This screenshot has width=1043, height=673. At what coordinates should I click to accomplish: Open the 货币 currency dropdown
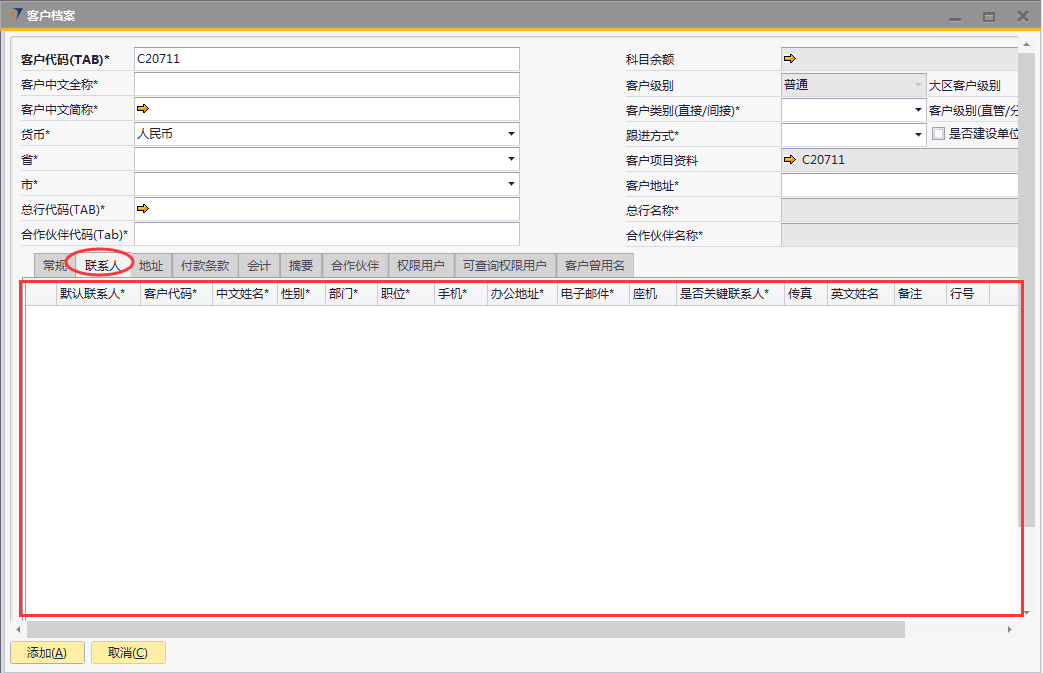point(511,134)
